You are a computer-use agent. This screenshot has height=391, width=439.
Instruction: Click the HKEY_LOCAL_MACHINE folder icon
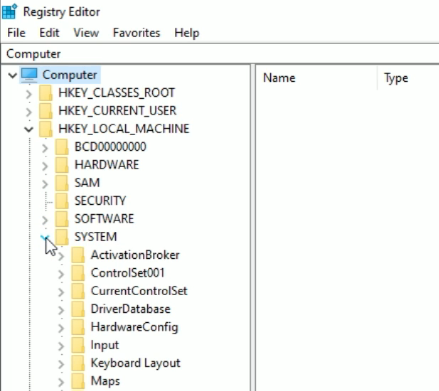[46, 129]
